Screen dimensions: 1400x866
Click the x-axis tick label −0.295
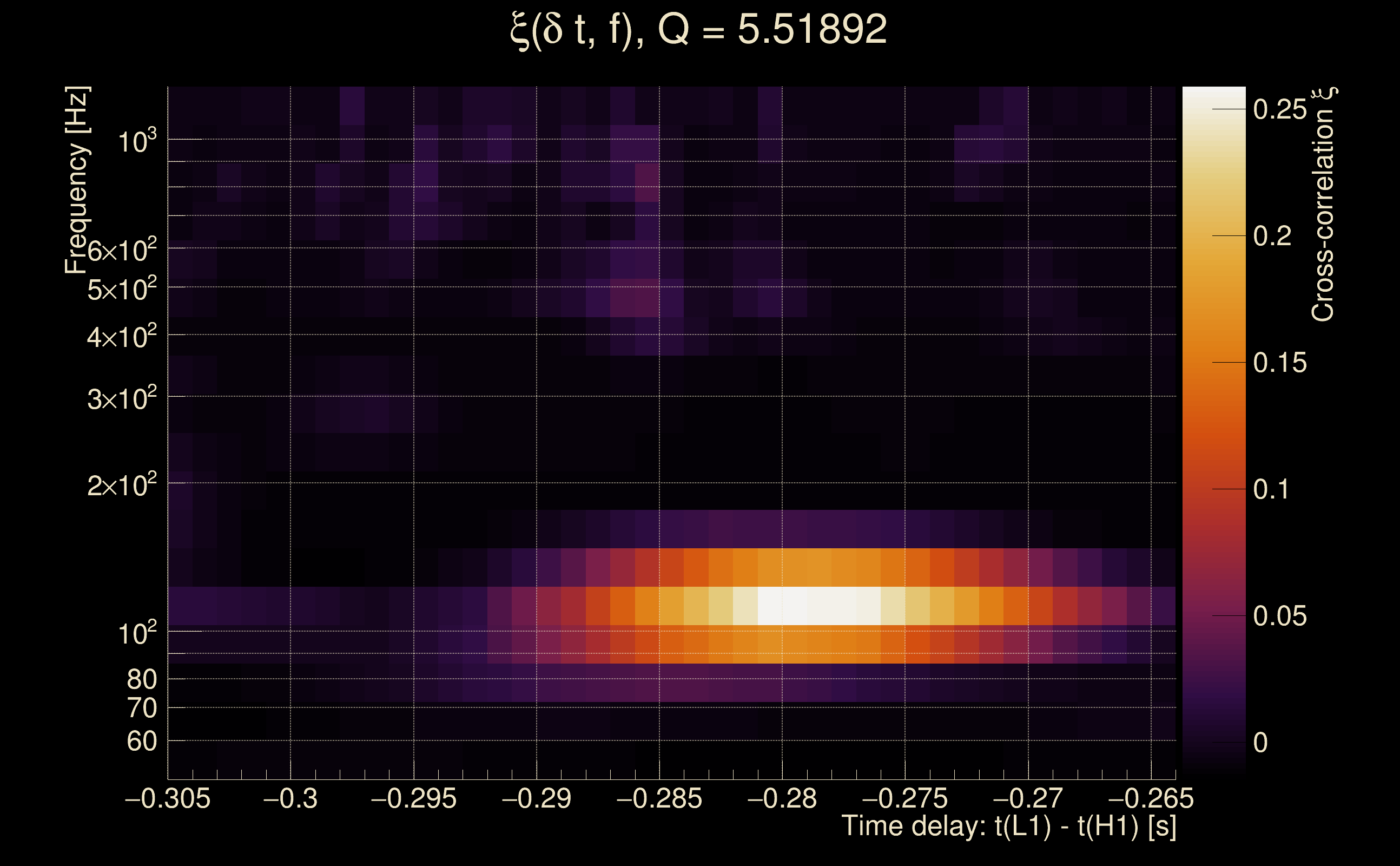coord(414,798)
